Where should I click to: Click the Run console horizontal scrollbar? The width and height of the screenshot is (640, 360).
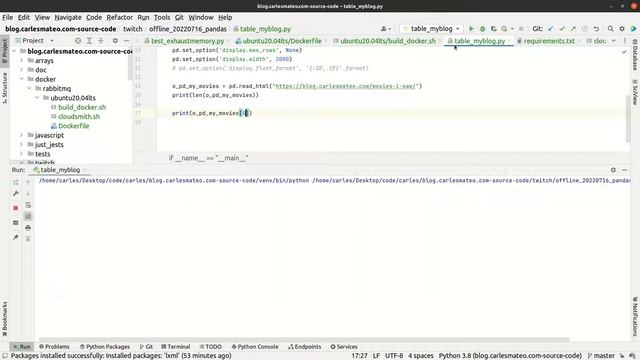[304, 340]
